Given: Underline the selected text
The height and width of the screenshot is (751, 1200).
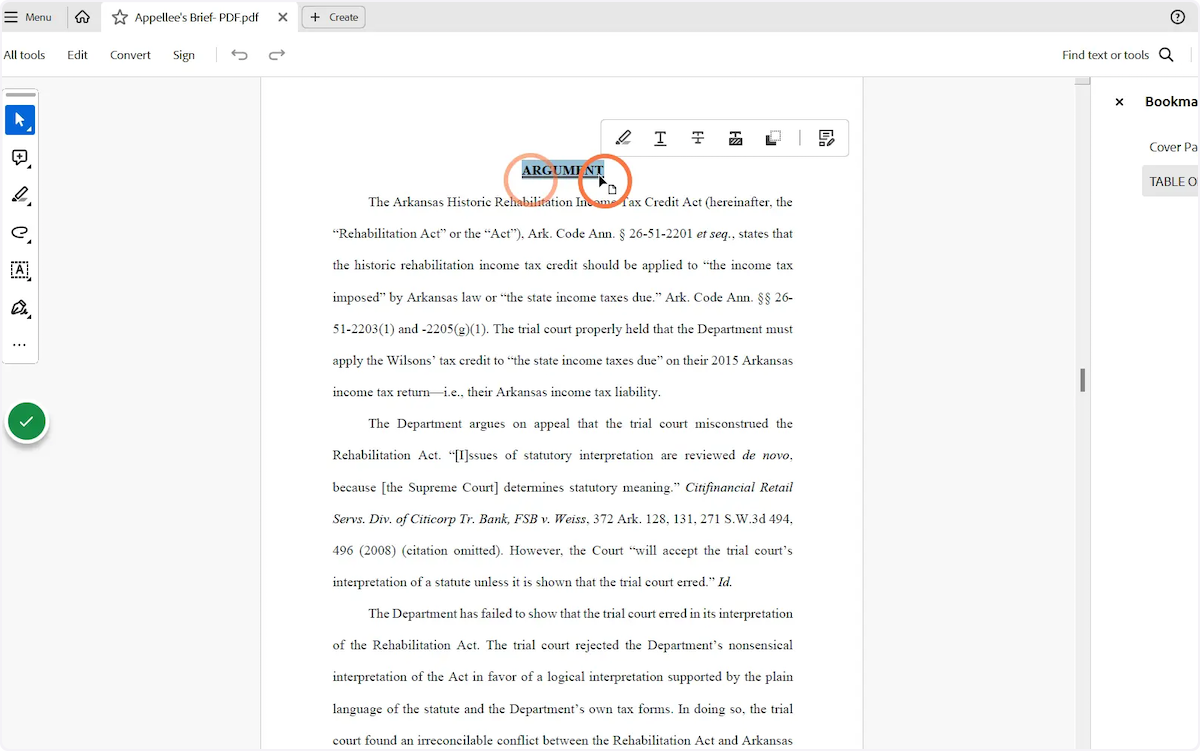Looking at the screenshot, I should (x=660, y=138).
